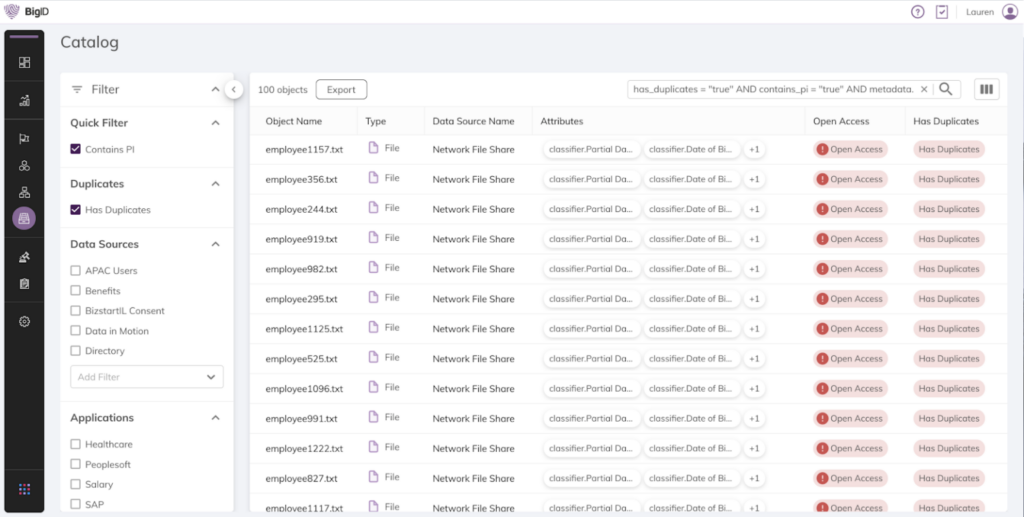Viewport: 1024px width, 517px height.
Task: Click the Object Name column header
Action: point(294,121)
